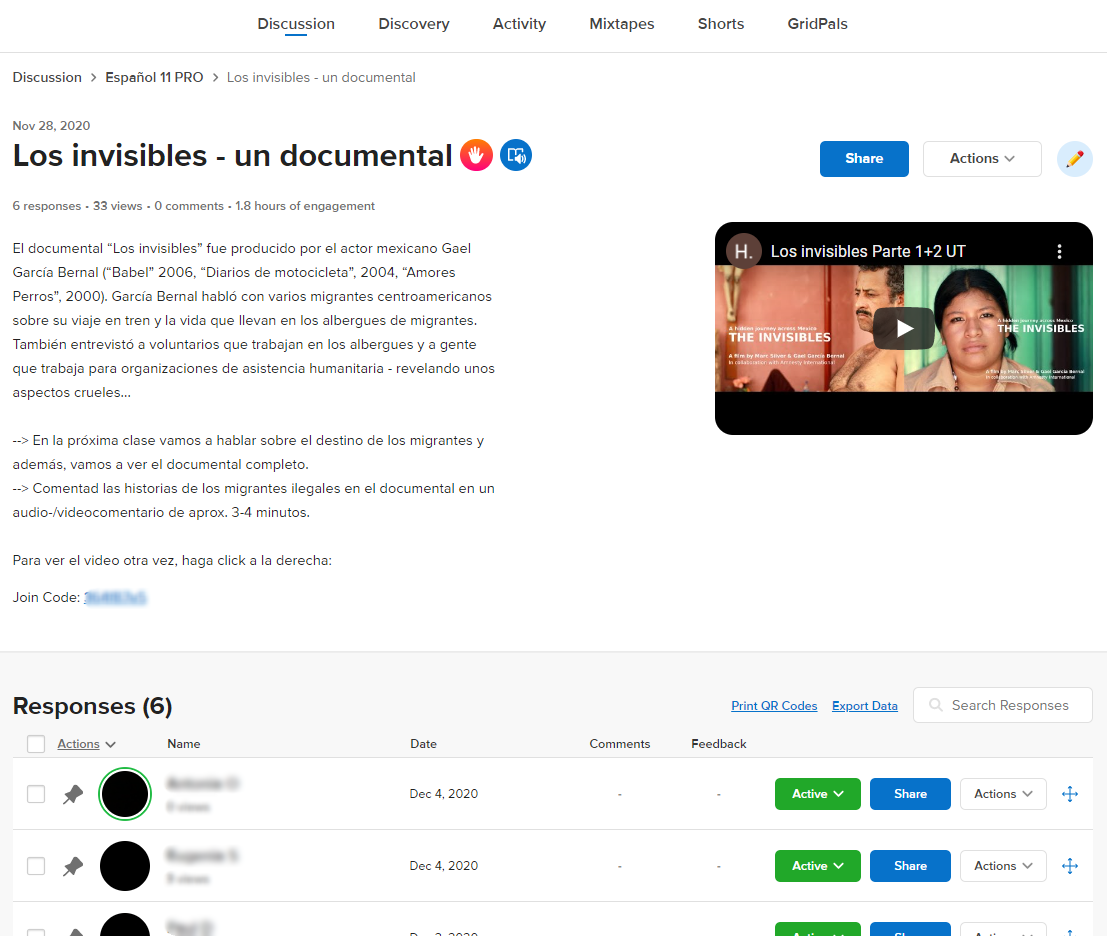Image resolution: width=1107 pixels, height=936 pixels.
Task: Play the Los invisibles video
Action: tap(903, 327)
